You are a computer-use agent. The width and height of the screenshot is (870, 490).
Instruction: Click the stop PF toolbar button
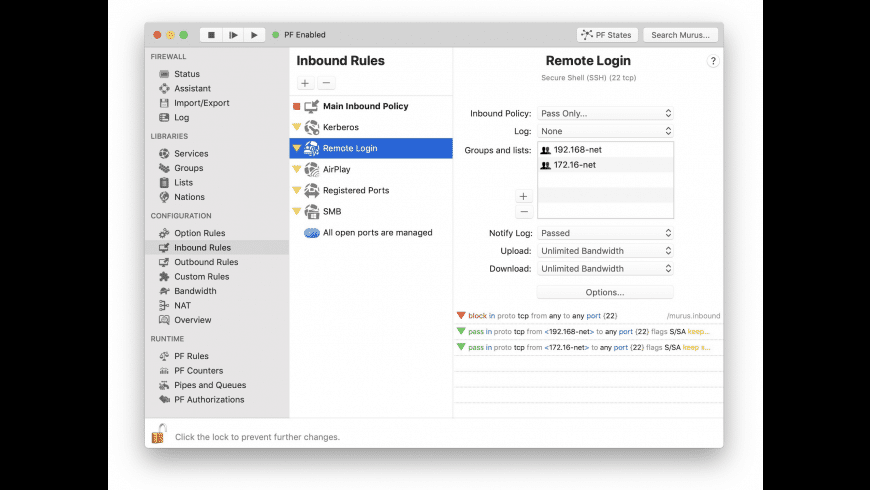pyautogui.click(x=211, y=35)
